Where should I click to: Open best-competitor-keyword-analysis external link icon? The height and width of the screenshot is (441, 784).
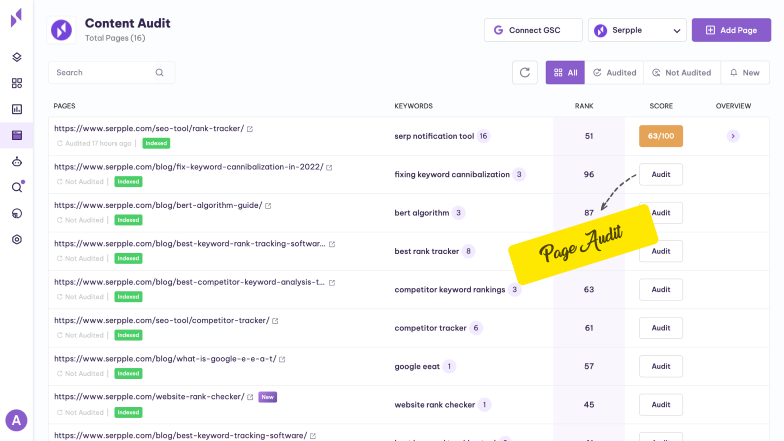[x=332, y=282]
